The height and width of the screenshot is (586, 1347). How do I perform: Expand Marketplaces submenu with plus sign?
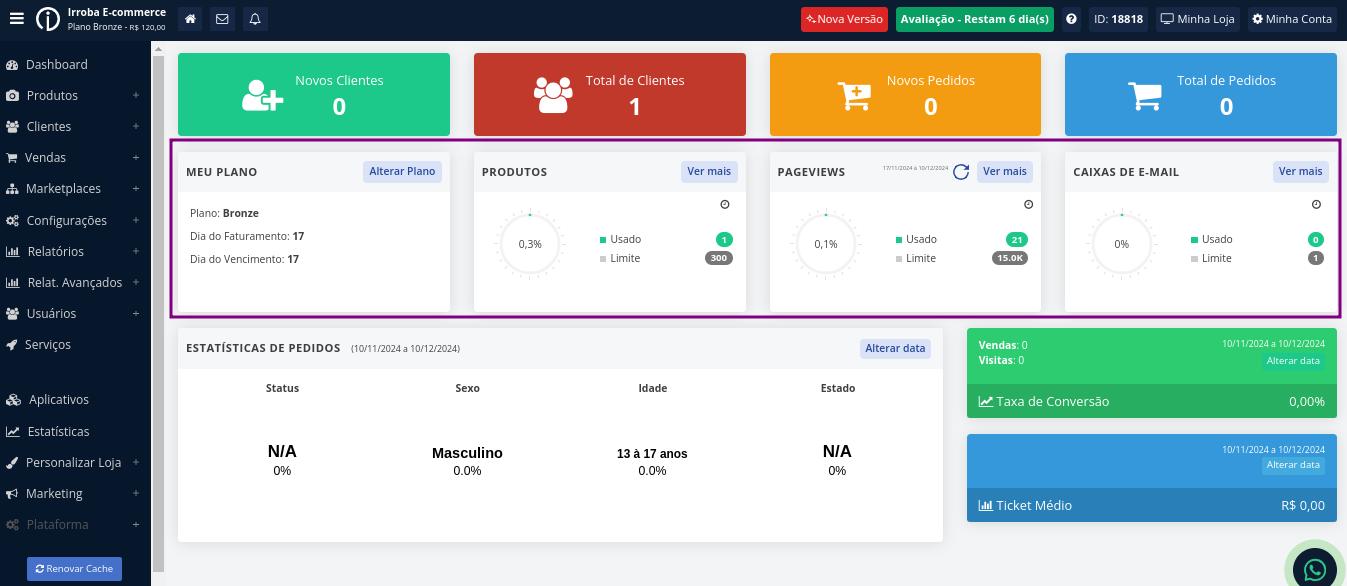point(136,189)
